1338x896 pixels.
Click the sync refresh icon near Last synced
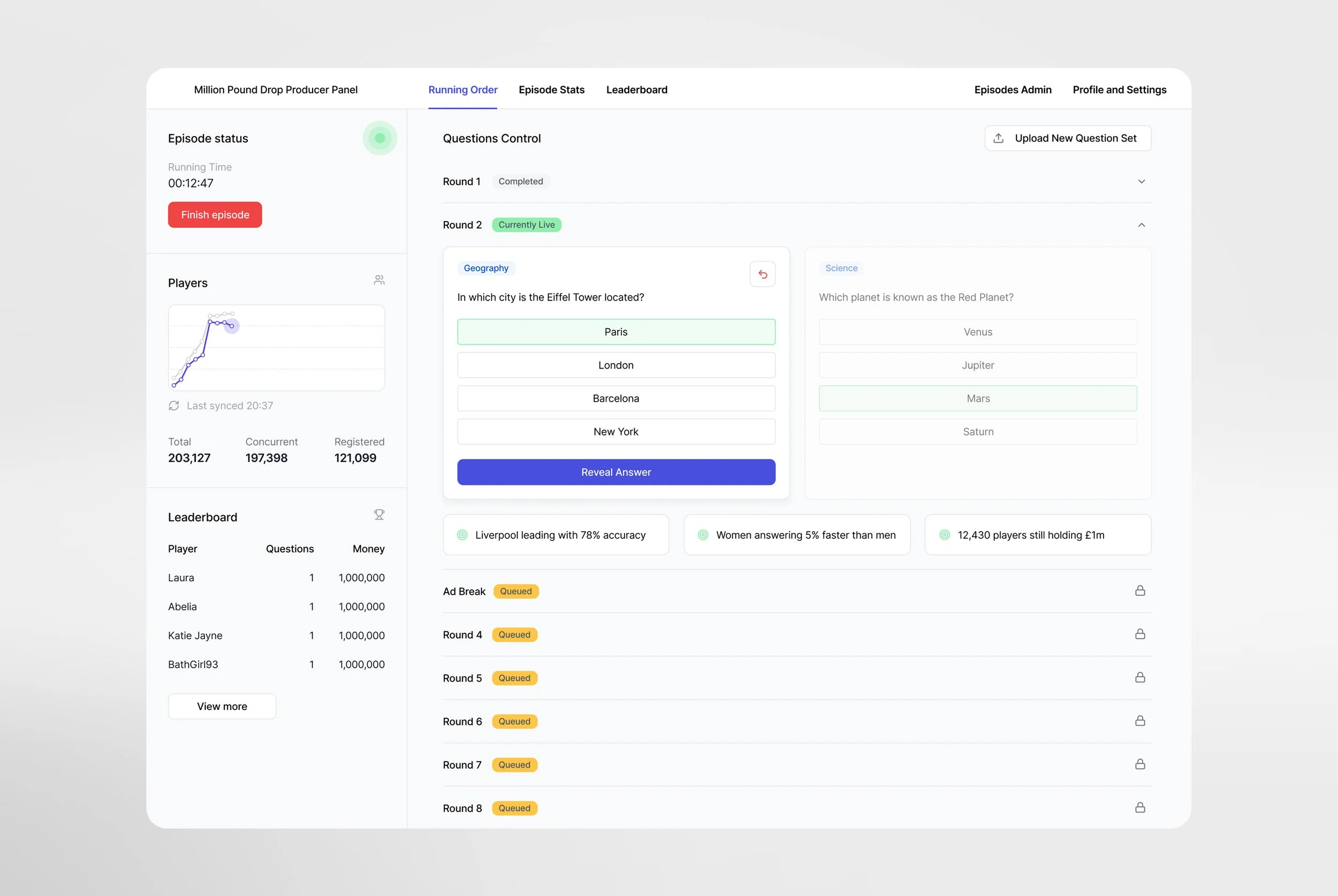coord(174,405)
